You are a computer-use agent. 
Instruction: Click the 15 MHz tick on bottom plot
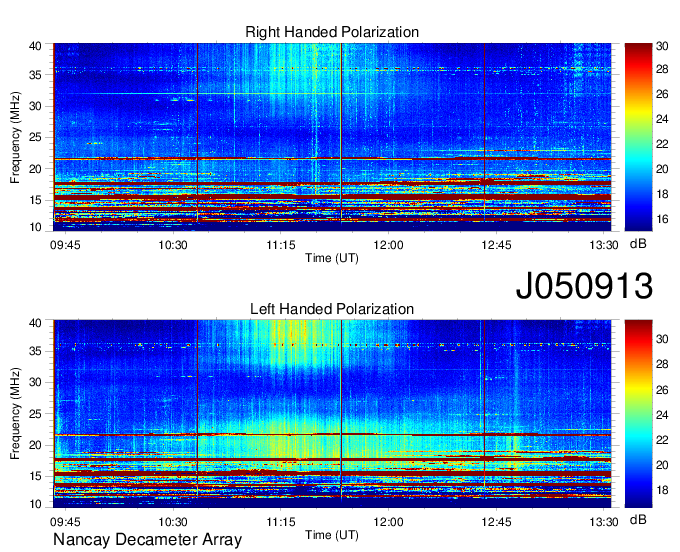[36, 477]
